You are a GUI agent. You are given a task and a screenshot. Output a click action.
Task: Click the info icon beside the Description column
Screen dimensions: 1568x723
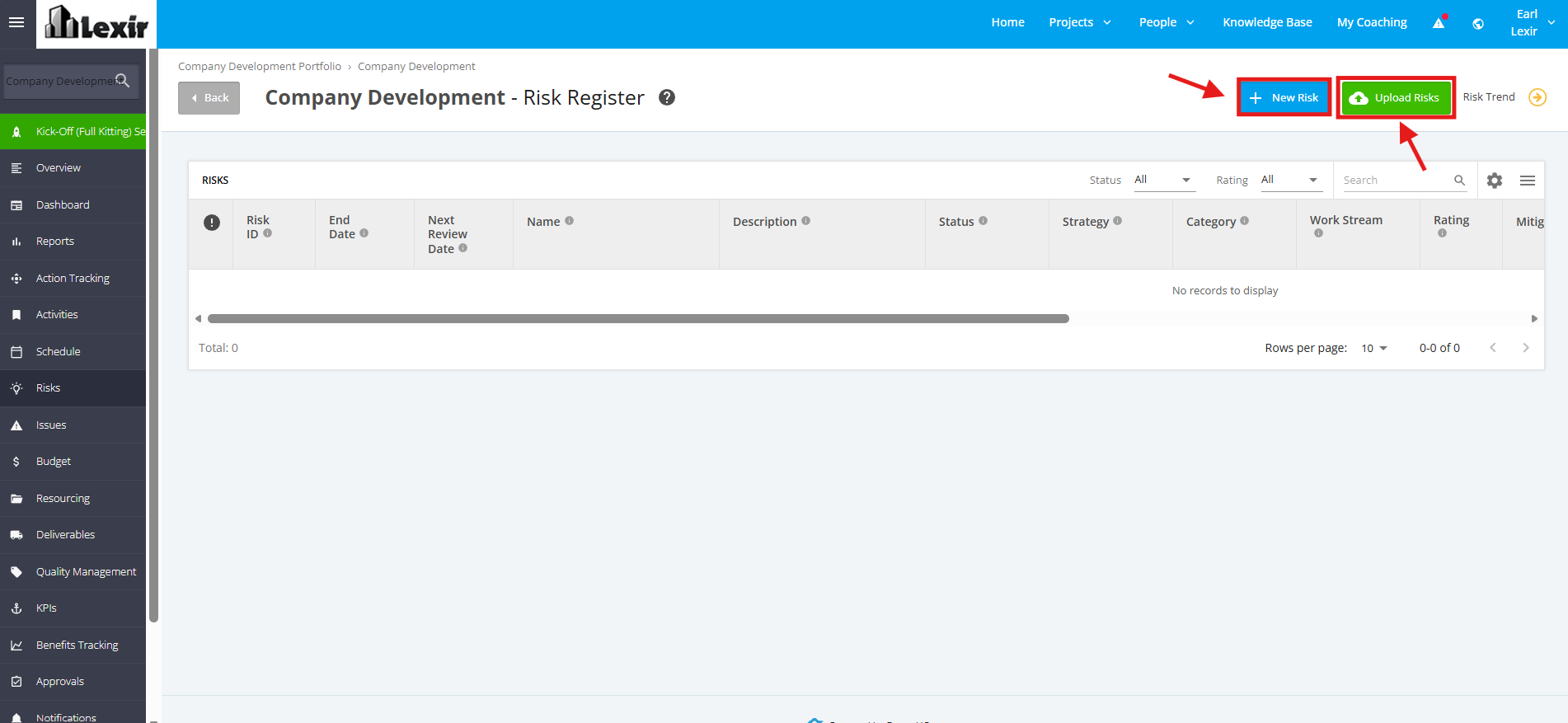(805, 221)
